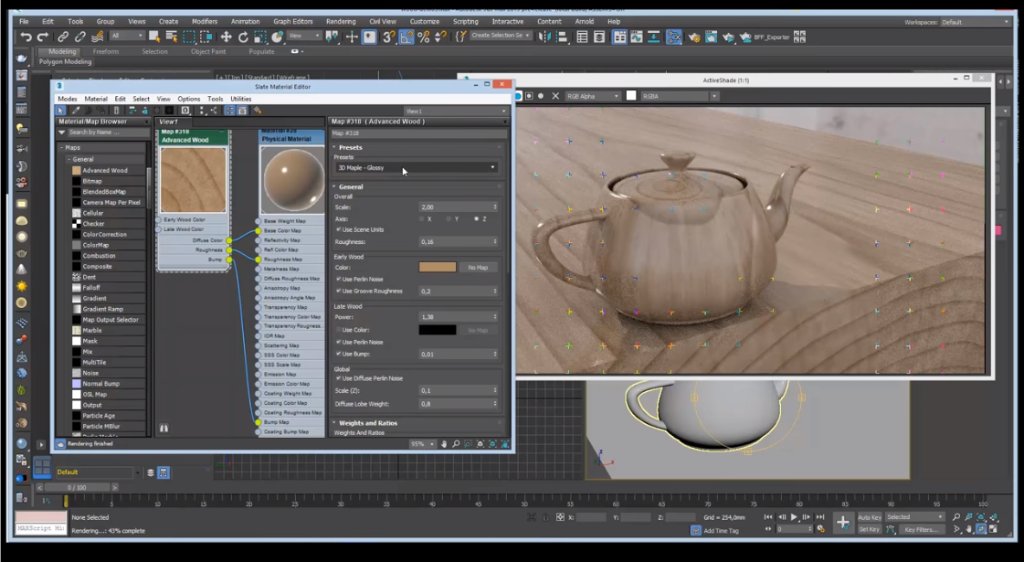Open the Render Setup icon
Image resolution: width=1024 pixels, height=562 pixels.
tap(694, 37)
